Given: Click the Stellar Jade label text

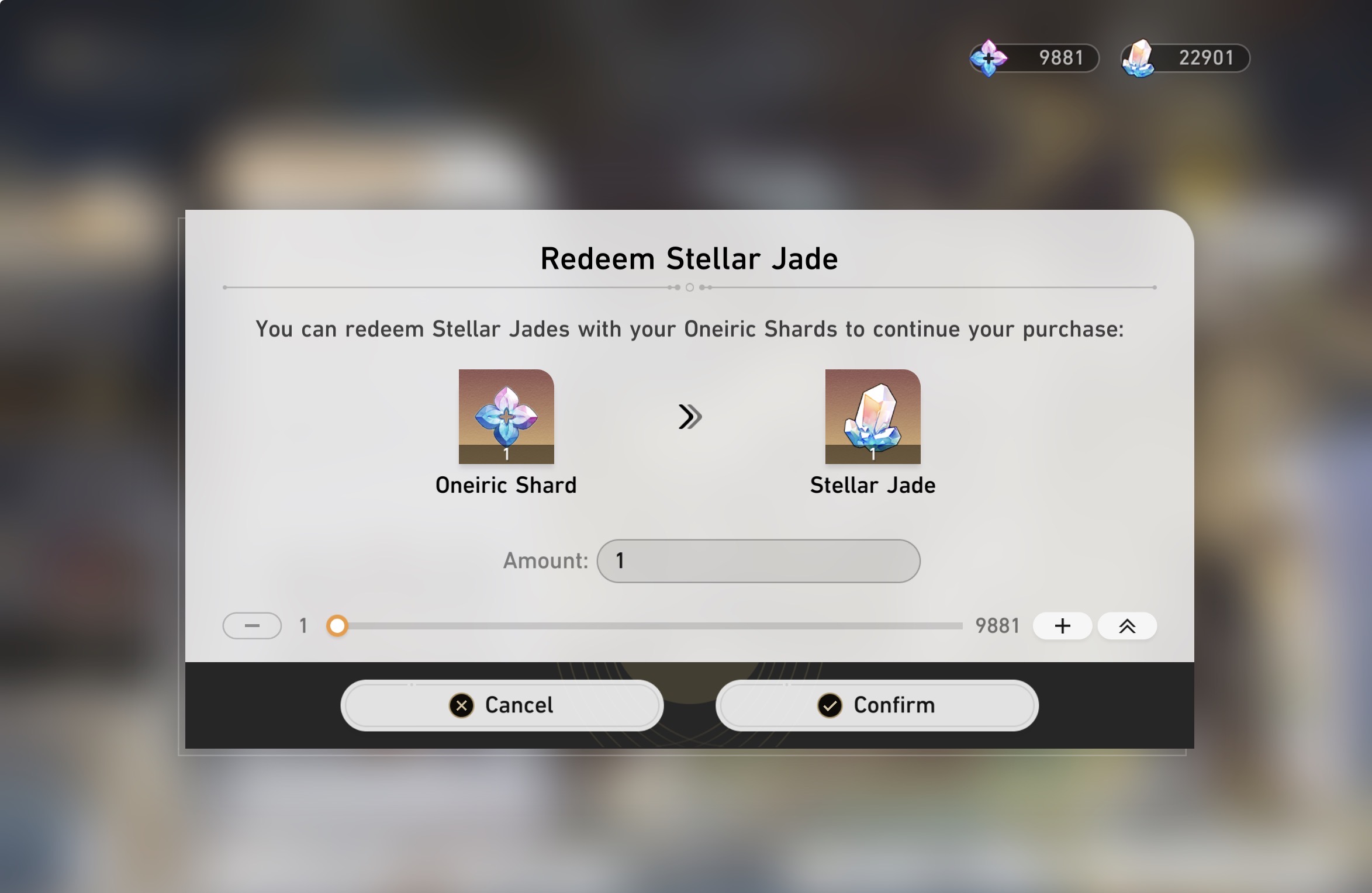Looking at the screenshot, I should 872,486.
